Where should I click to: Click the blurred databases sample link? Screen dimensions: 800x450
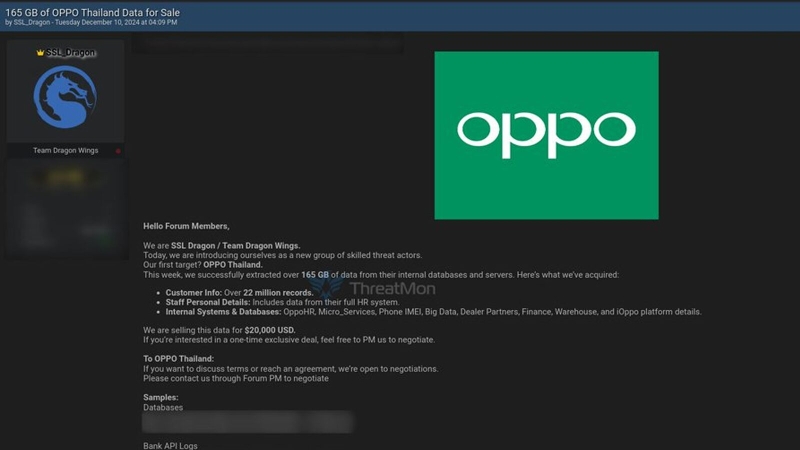(x=247, y=422)
